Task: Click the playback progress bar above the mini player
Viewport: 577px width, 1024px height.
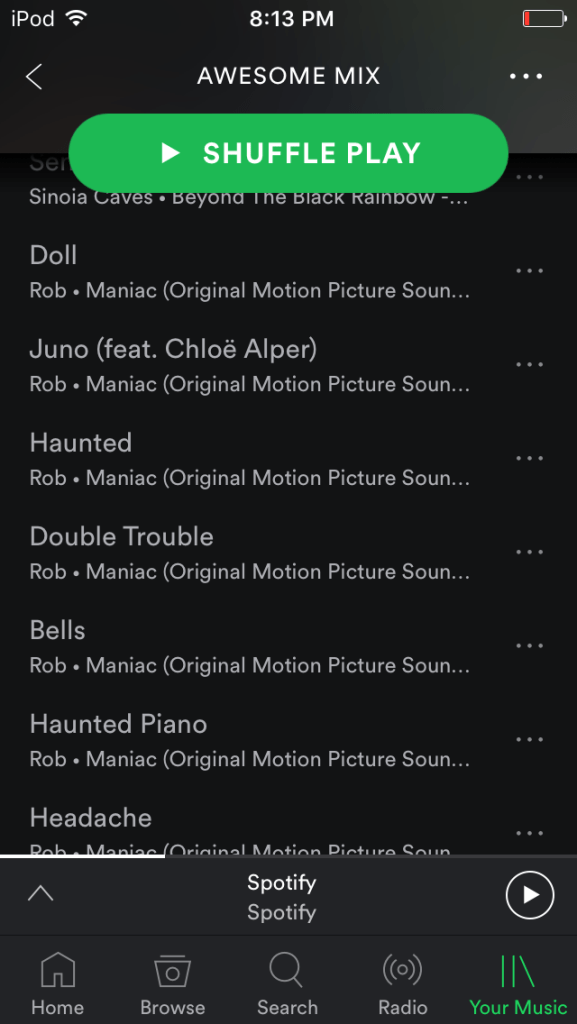Action: click(288, 856)
